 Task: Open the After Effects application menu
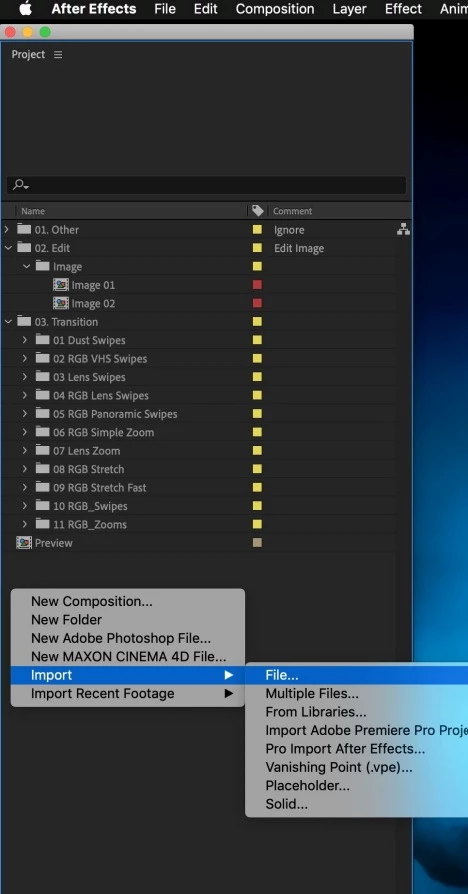(x=93, y=9)
